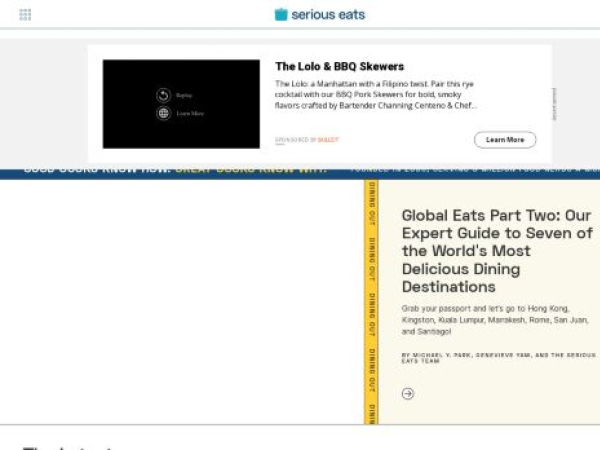600x450 pixels.
Task: Click the Dining Out yellow category strip
Action: click(371, 302)
